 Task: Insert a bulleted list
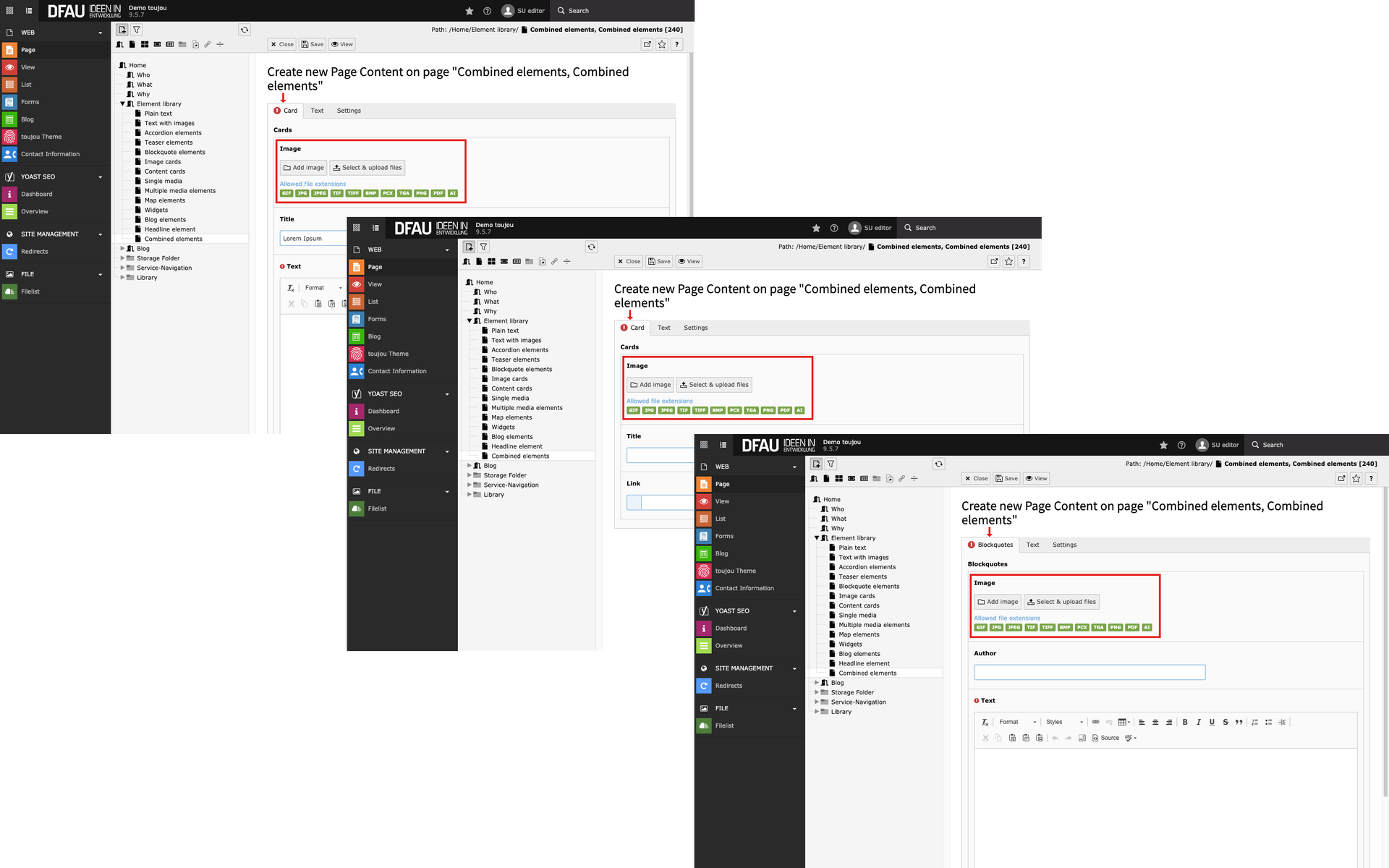[x=1268, y=722]
